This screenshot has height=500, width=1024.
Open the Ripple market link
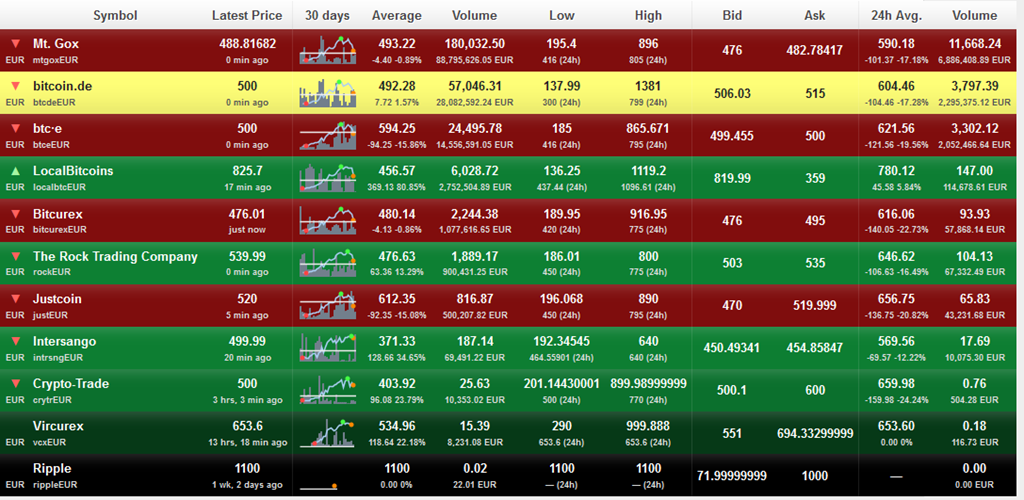tap(52, 469)
